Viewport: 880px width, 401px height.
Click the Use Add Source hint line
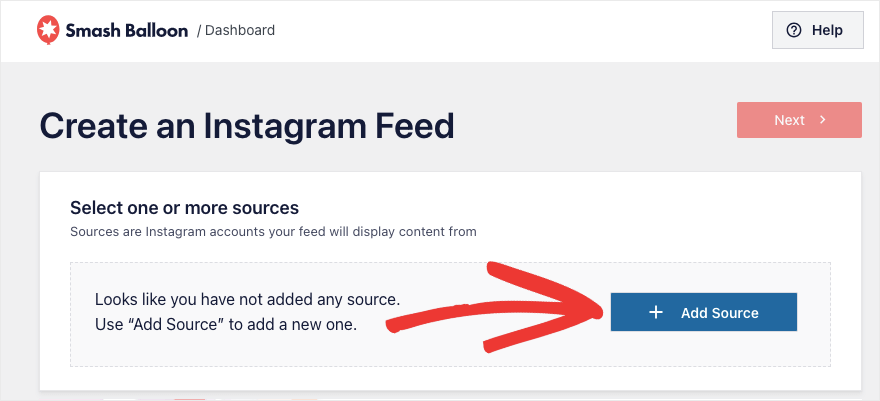(x=226, y=324)
